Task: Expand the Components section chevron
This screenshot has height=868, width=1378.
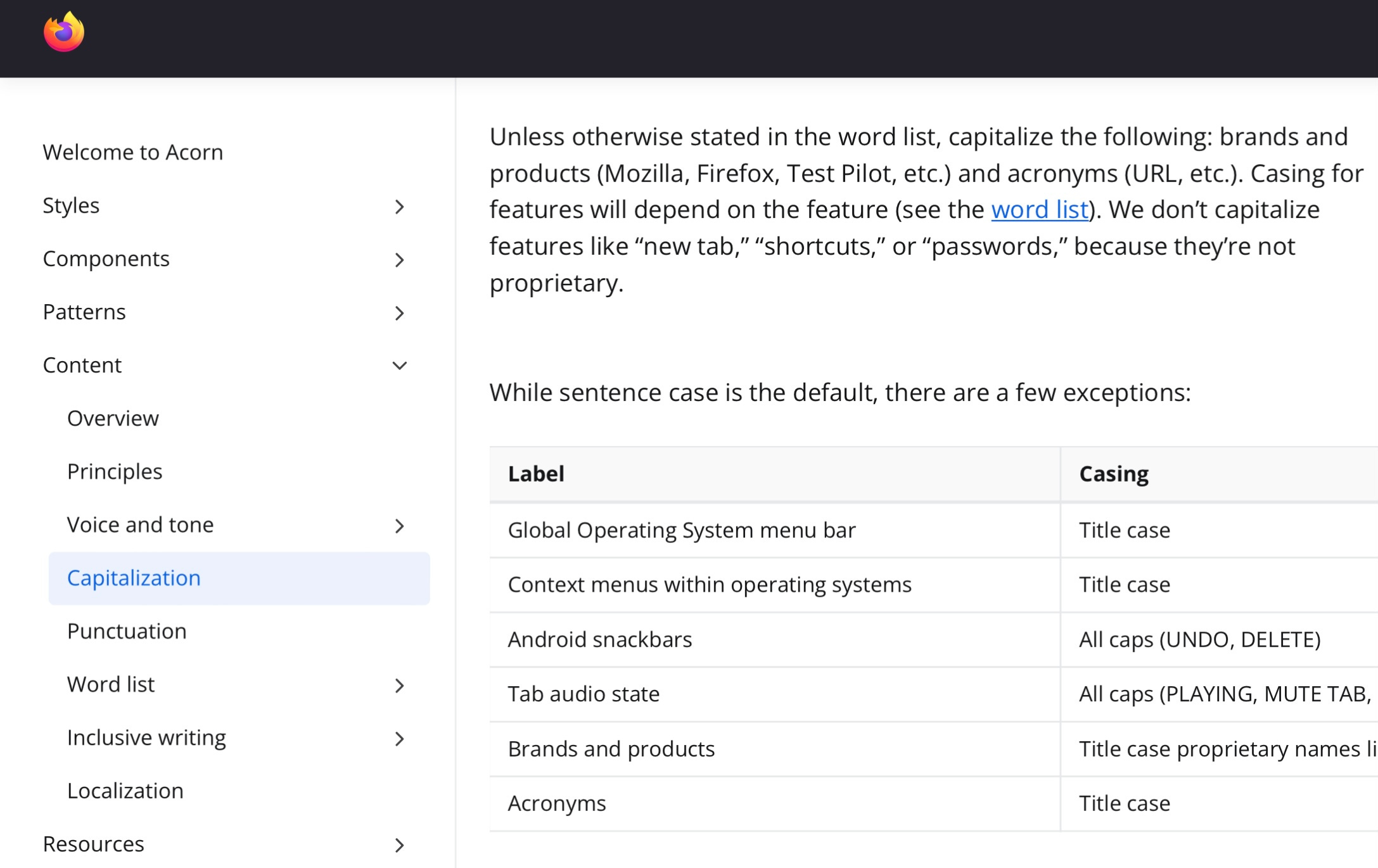Action: coord(399,260)
